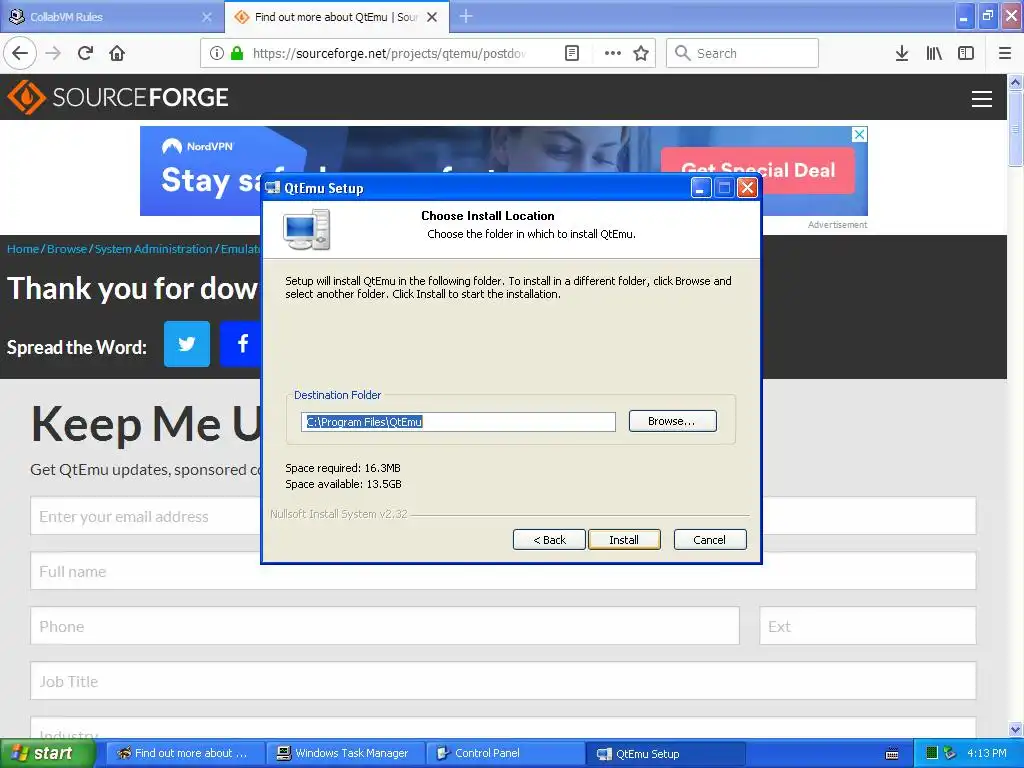Open System Administration breadcrumb link
This screenshot has width=1024, height=768.
tap(153, 249)
